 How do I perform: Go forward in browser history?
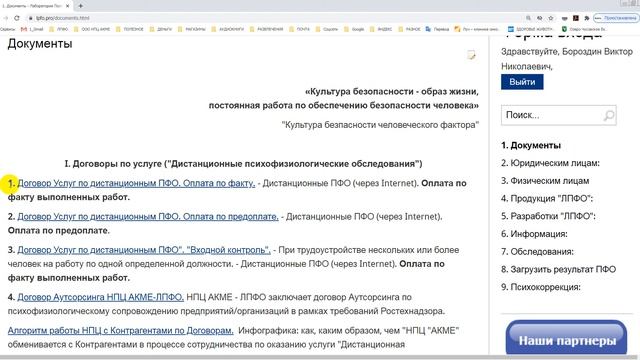tap(6, 18)
